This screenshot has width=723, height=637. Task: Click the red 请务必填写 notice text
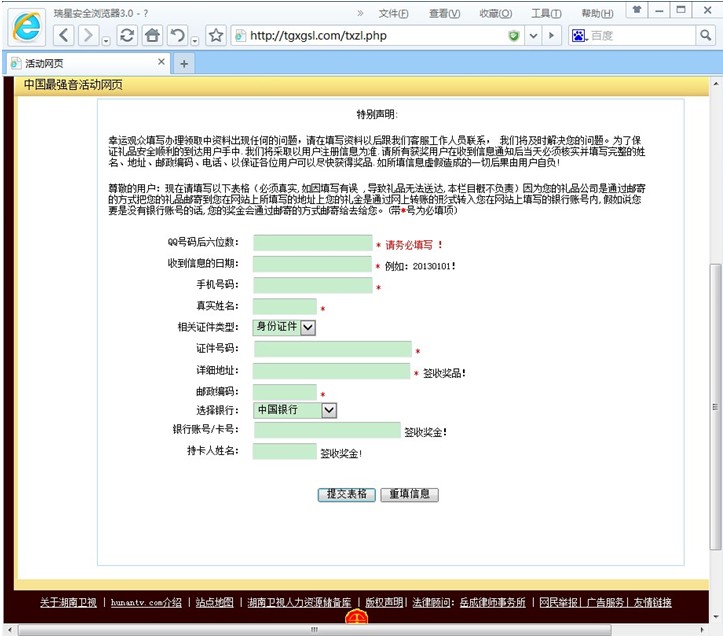(414, 244)
